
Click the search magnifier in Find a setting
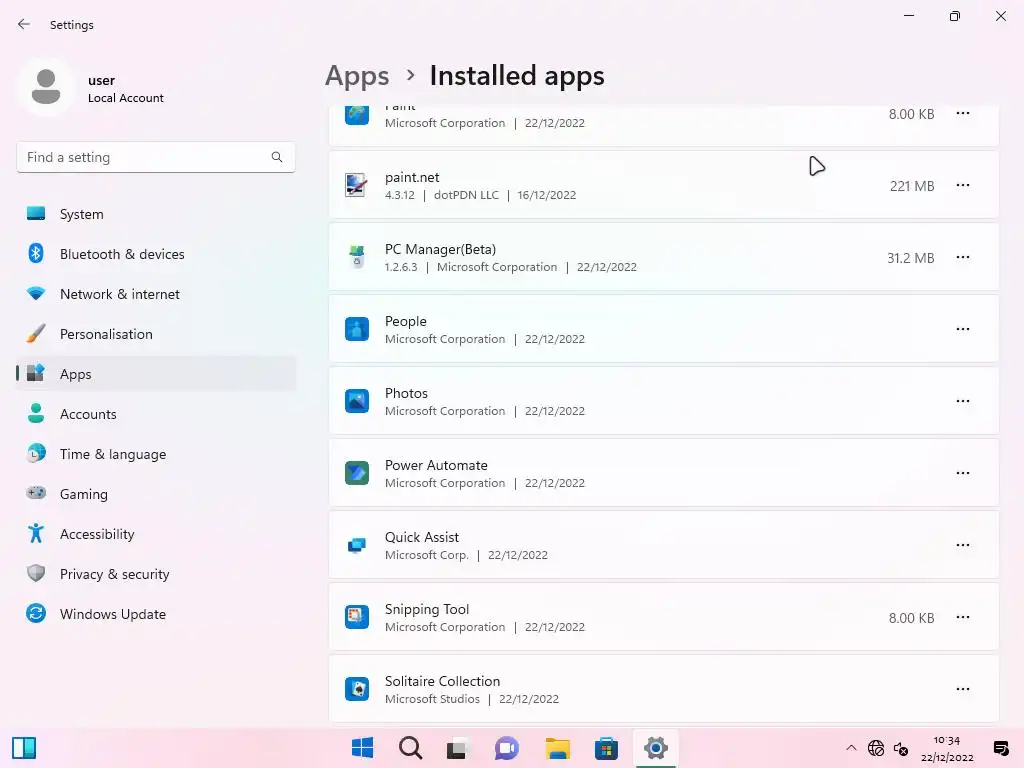click(277, 157)
